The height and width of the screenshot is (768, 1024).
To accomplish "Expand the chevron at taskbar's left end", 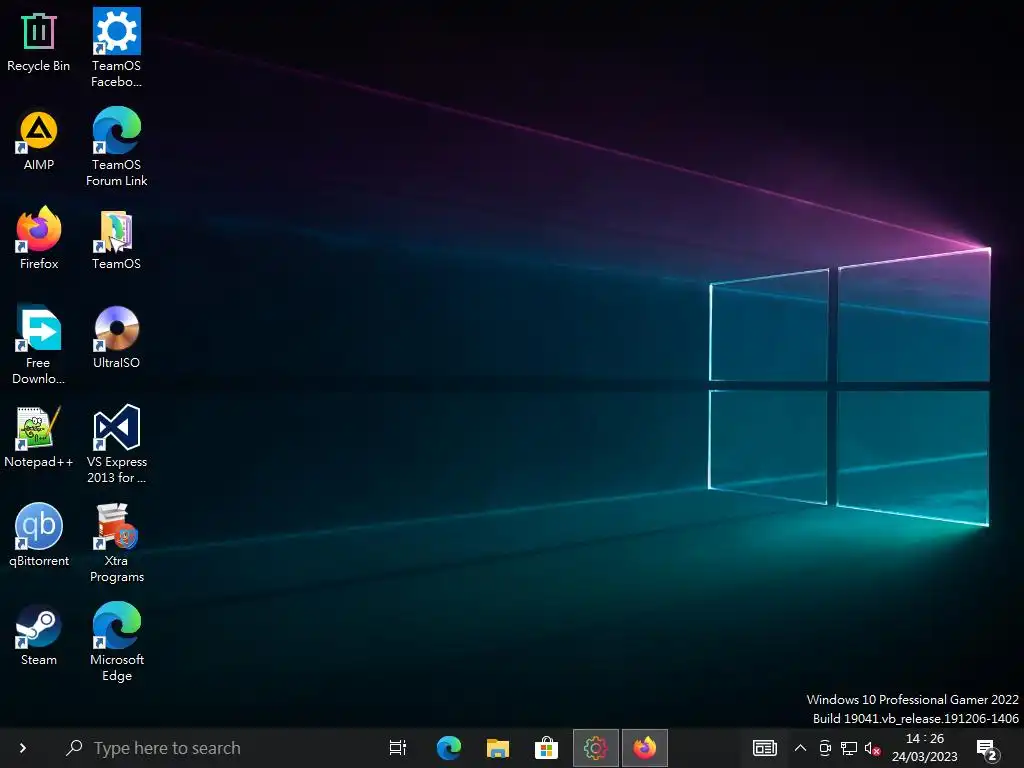I will click(23, 748).
